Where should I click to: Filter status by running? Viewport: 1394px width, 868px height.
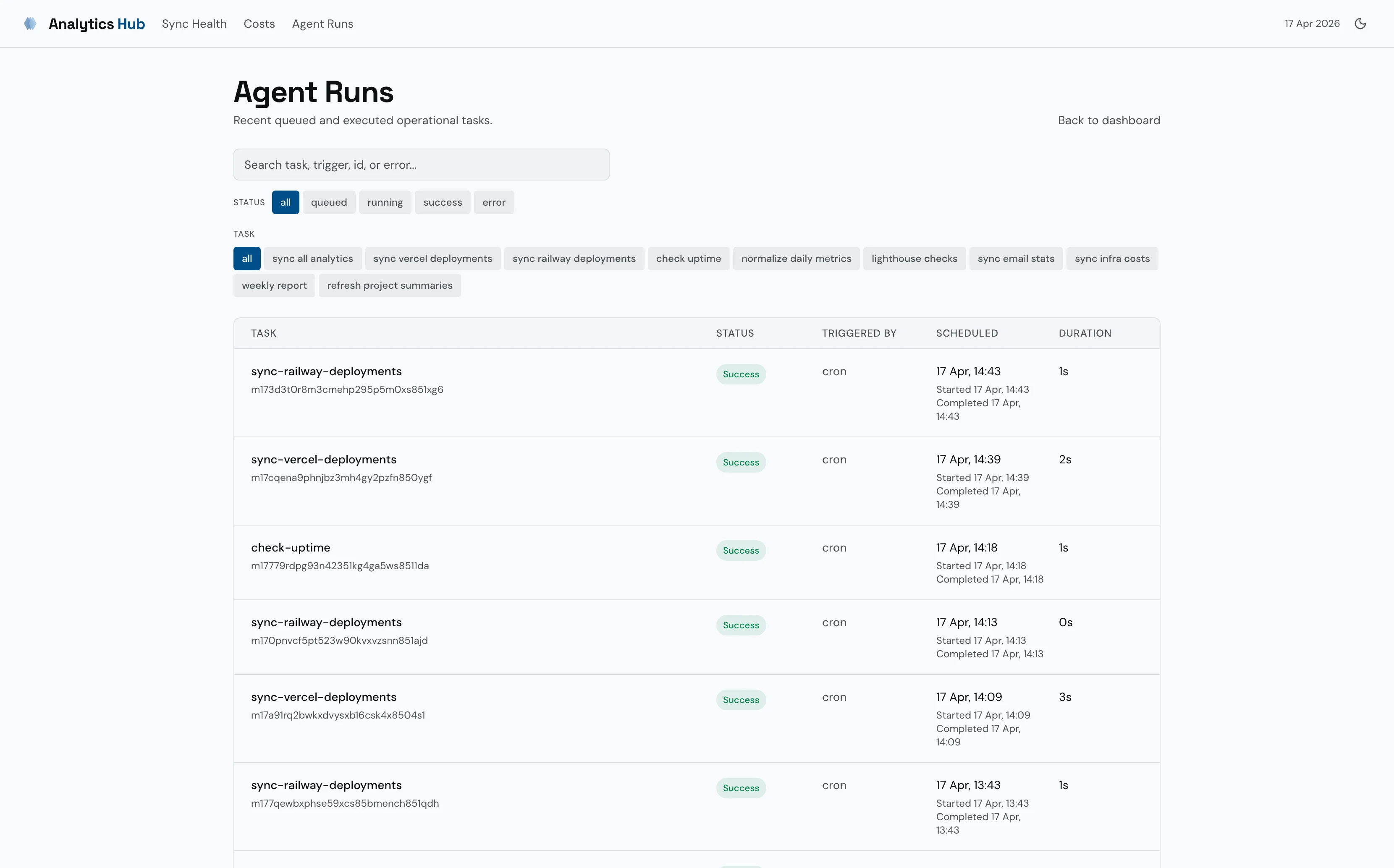pos(385,202)
